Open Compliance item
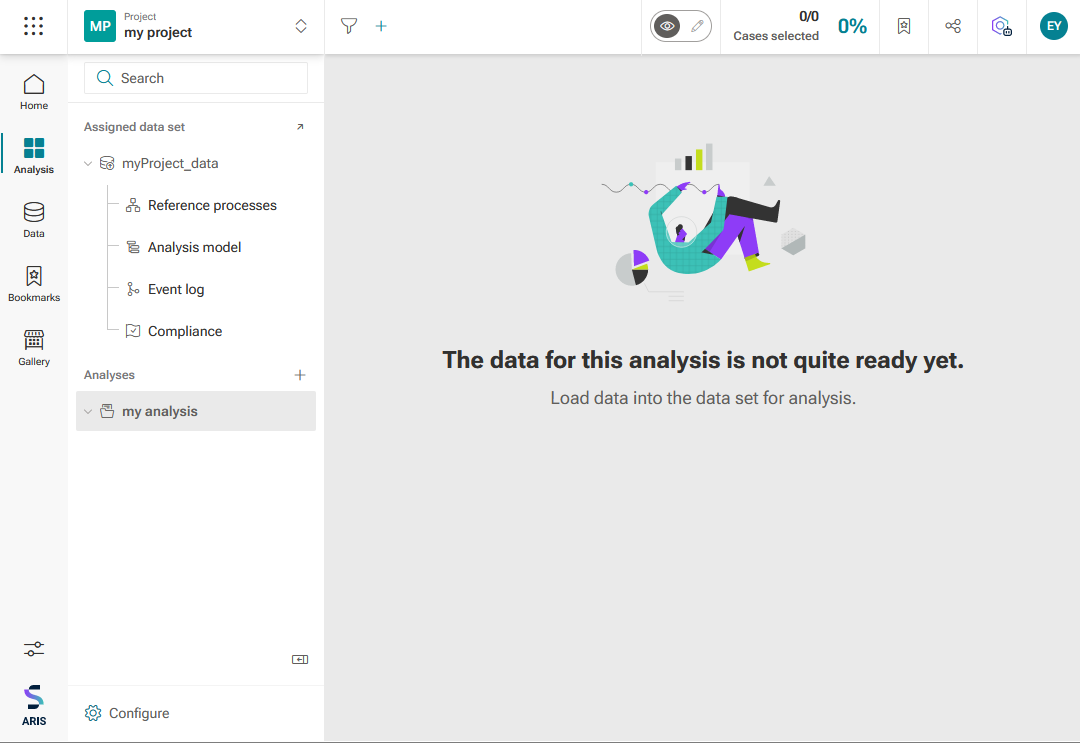 click(x=185, y=331)
